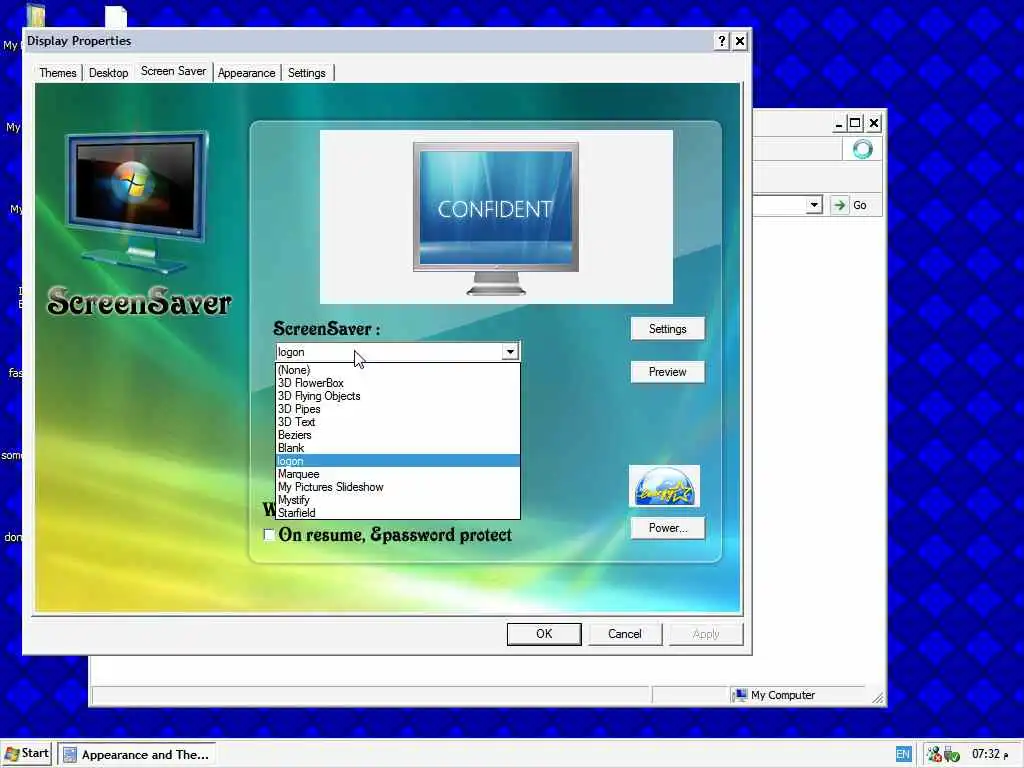Click the network tray icon
Screen dimensions: 1024x768
(934, 754)
